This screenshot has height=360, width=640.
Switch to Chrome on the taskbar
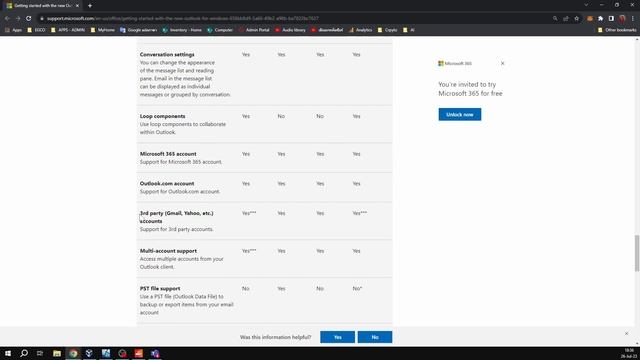pos(73,353)
